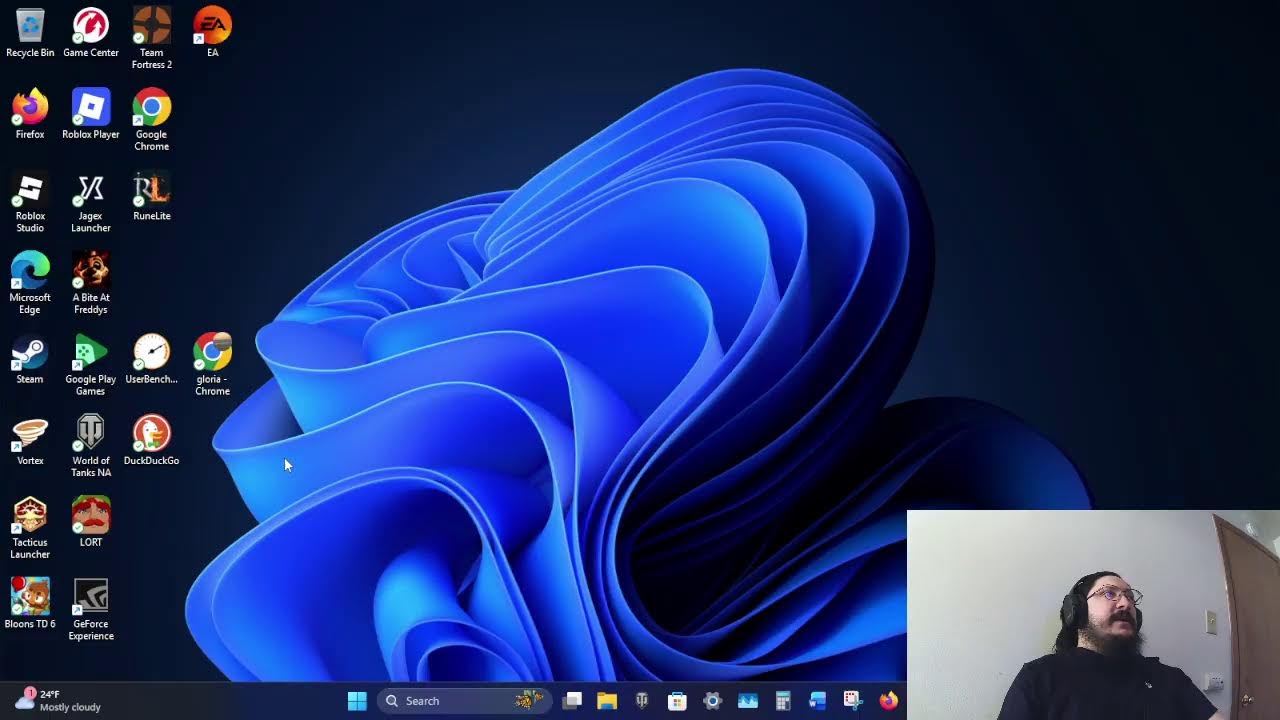This screenshot has width=1280, height=720.
Task: Click the webcam overlay thumbnail
Action: coord(1093,615)
